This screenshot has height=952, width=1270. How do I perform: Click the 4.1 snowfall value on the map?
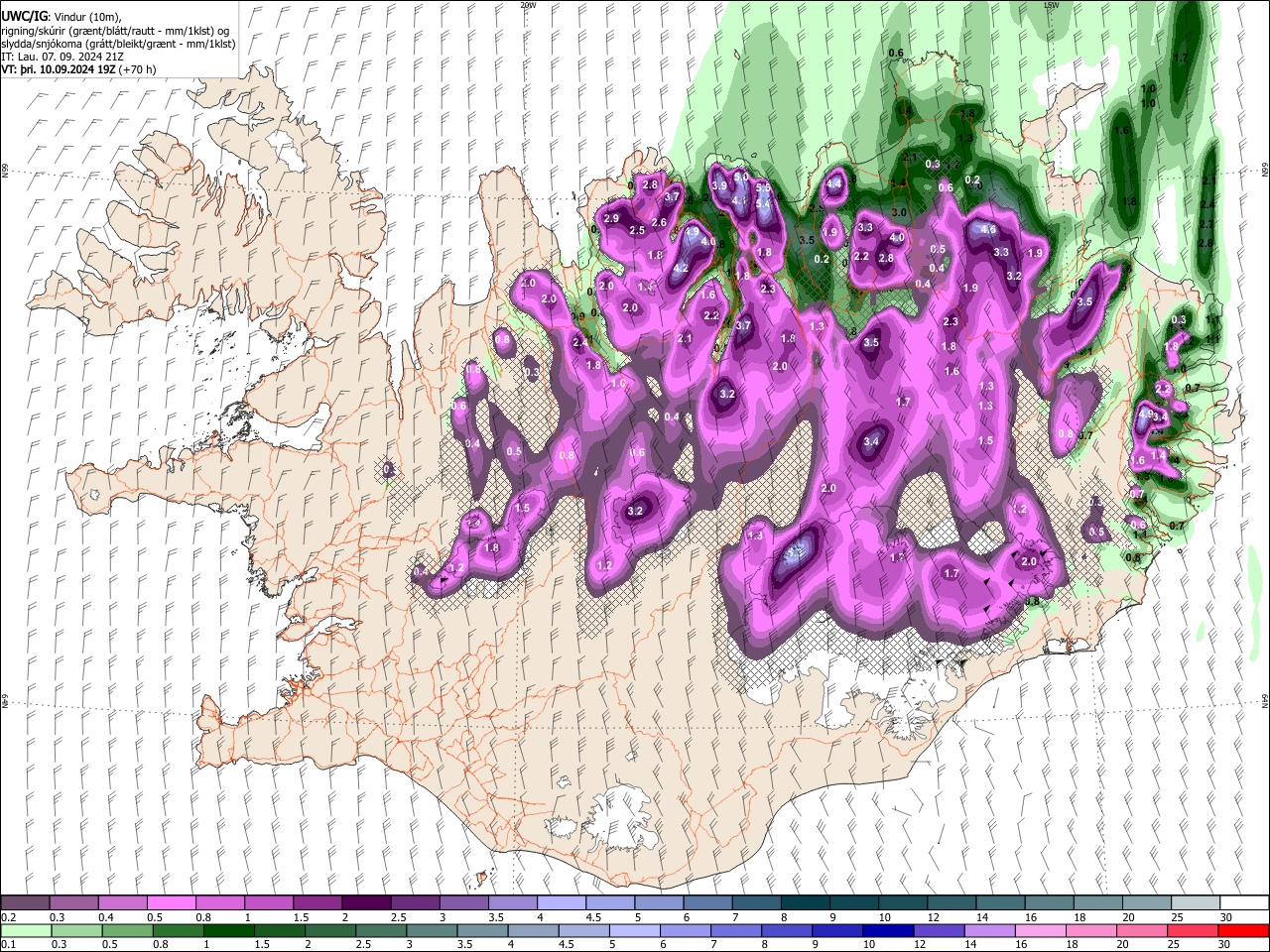[x=739, y=200]
